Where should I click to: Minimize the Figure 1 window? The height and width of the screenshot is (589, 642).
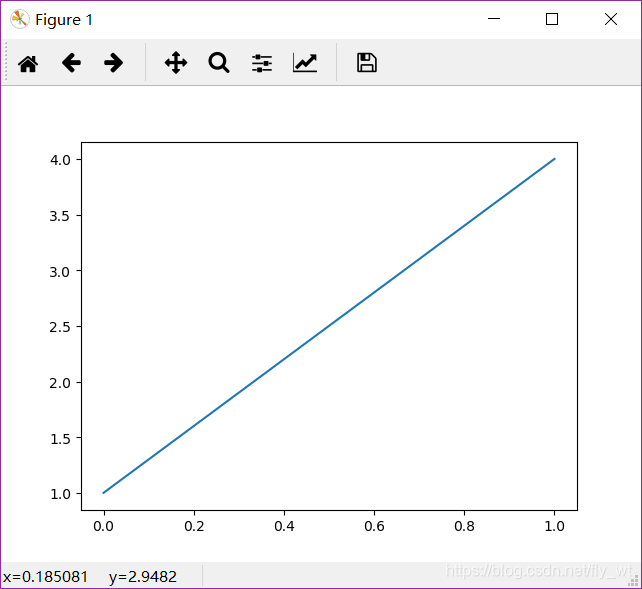coord(494,19)
